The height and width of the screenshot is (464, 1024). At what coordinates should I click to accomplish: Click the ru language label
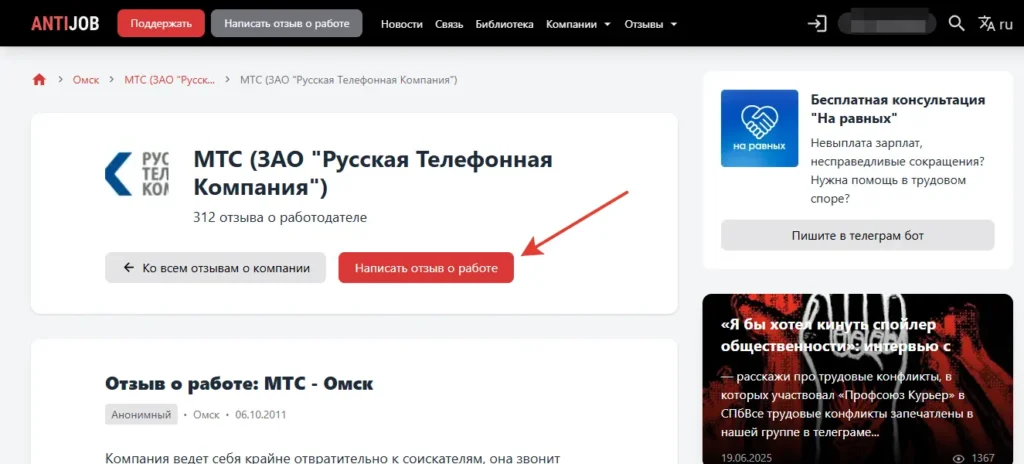pos(1005,24)
